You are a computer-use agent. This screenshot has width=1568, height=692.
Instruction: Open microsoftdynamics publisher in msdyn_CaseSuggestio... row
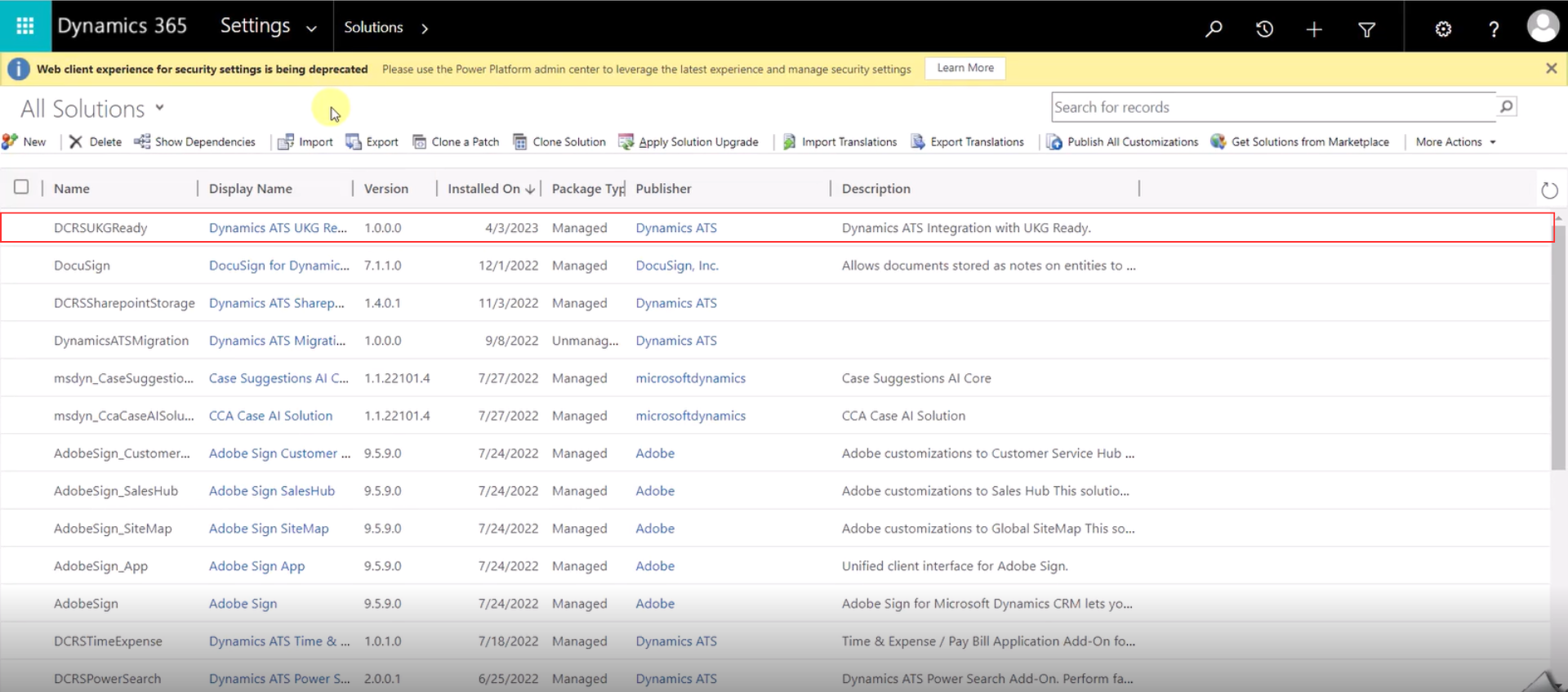click(690, 378)
